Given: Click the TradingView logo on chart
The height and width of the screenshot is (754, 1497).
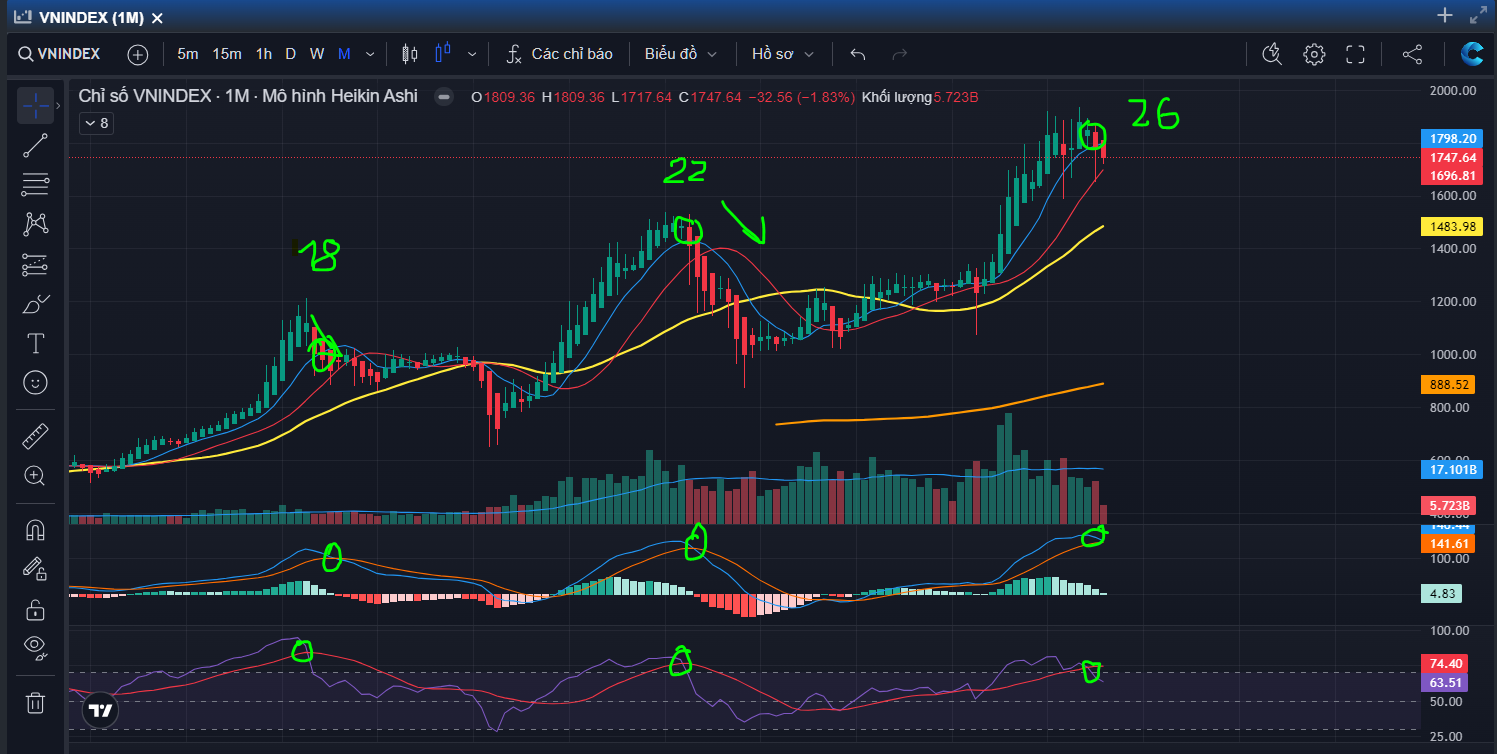Looking at the screenshot, I should coord(100,710).
